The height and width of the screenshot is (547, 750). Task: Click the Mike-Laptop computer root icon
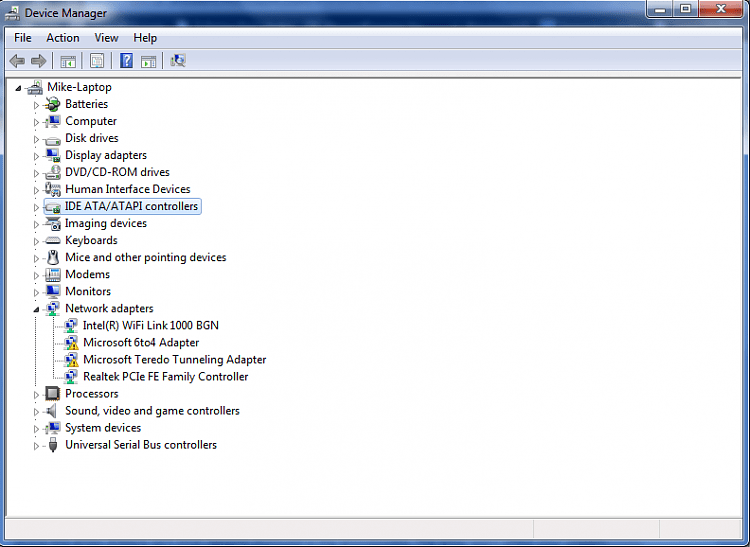click(x=35, y=87)
